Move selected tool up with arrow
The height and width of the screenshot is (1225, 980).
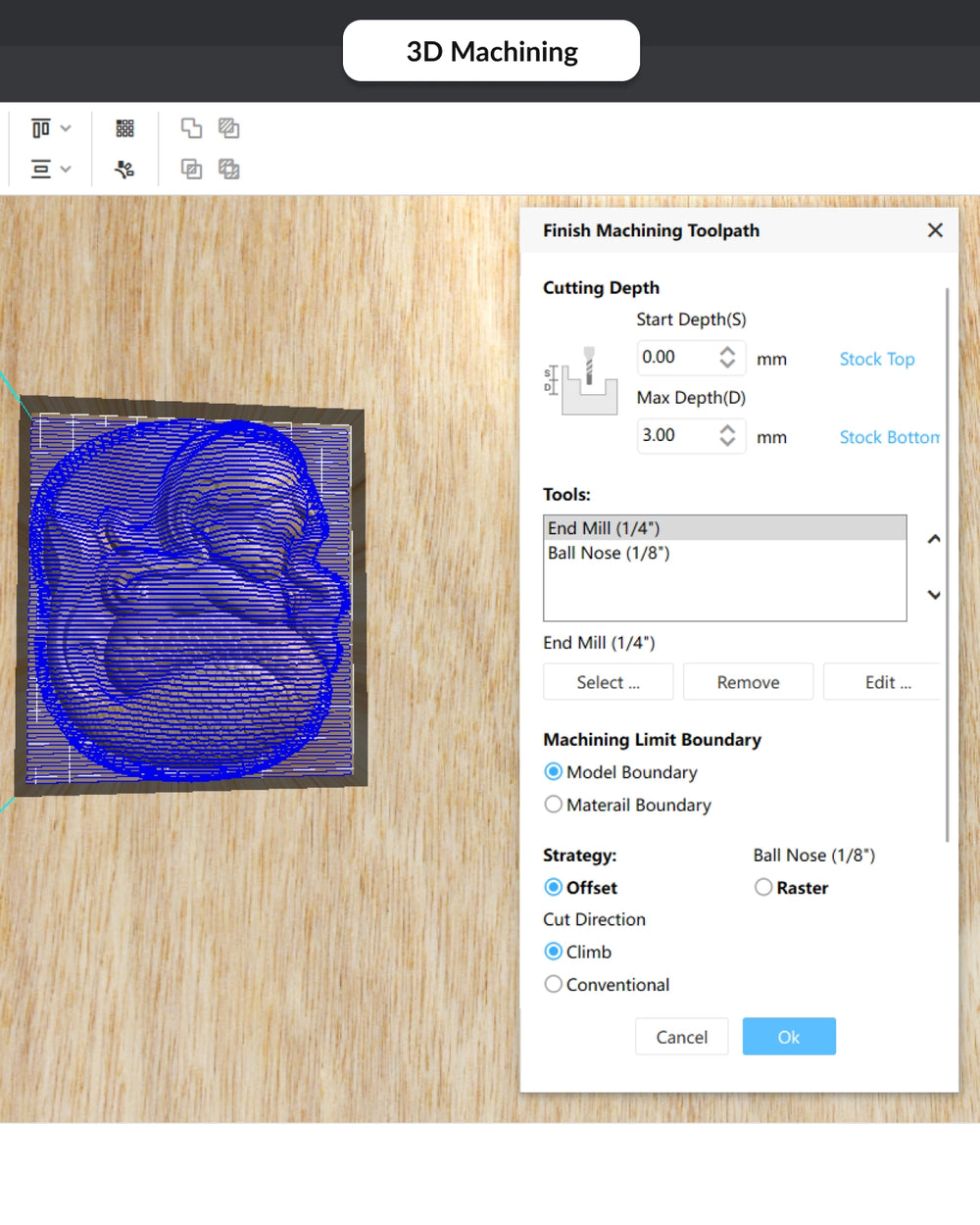934,539
